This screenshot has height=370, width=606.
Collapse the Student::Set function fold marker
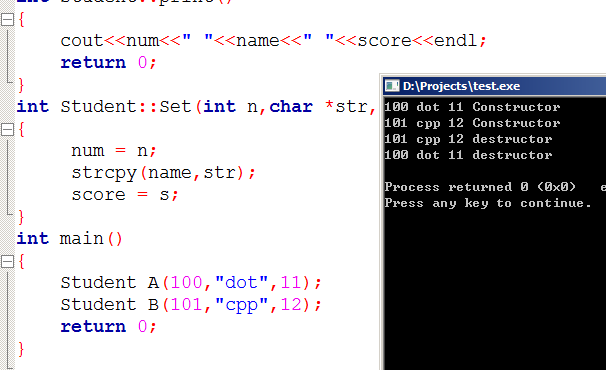coord(7,130)
